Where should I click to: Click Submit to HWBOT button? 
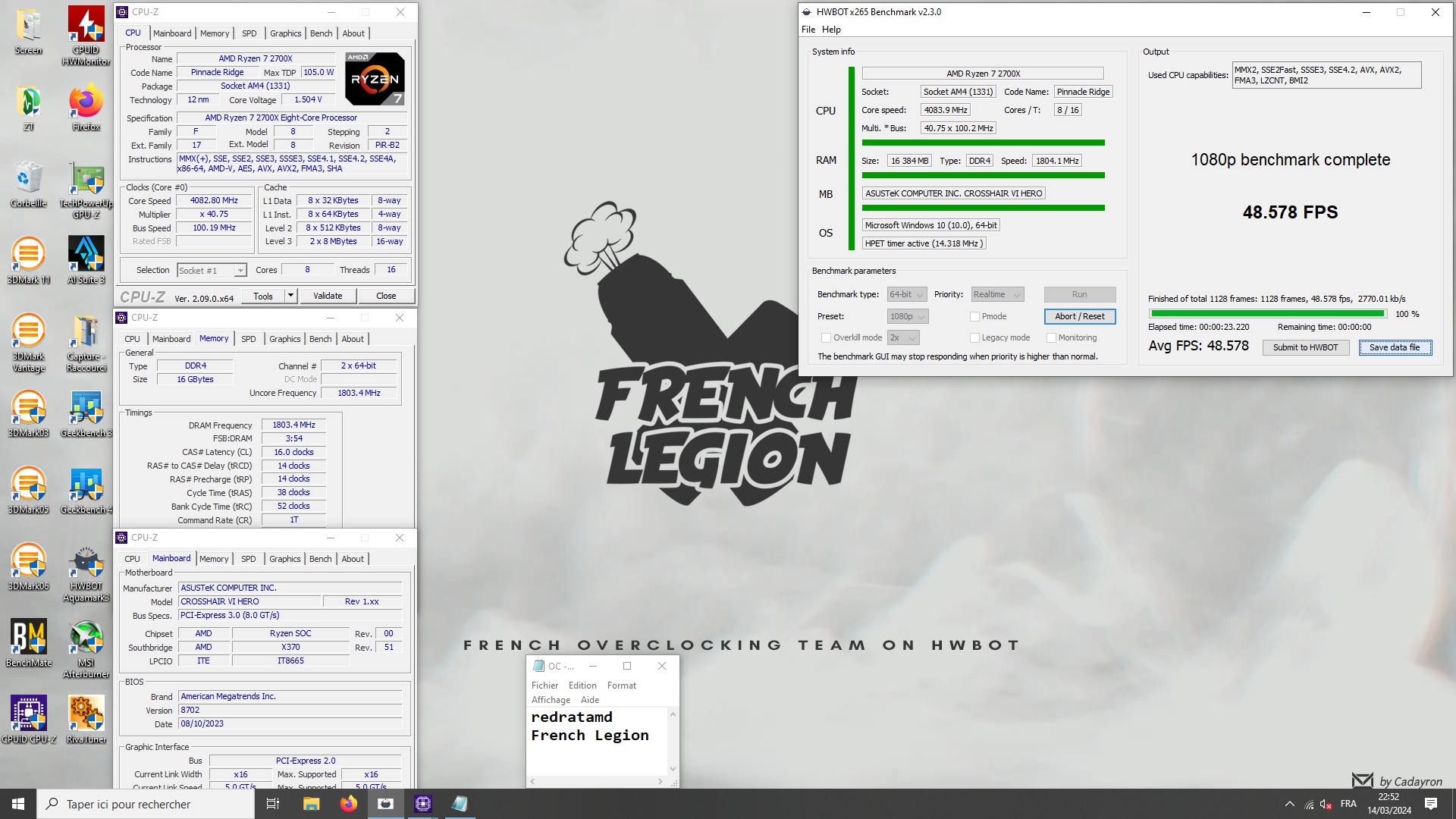click(1305, 347)
